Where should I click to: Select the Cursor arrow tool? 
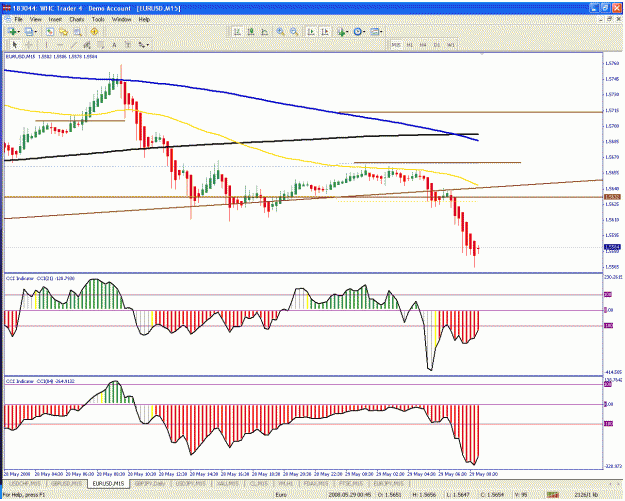click(15, 45)
